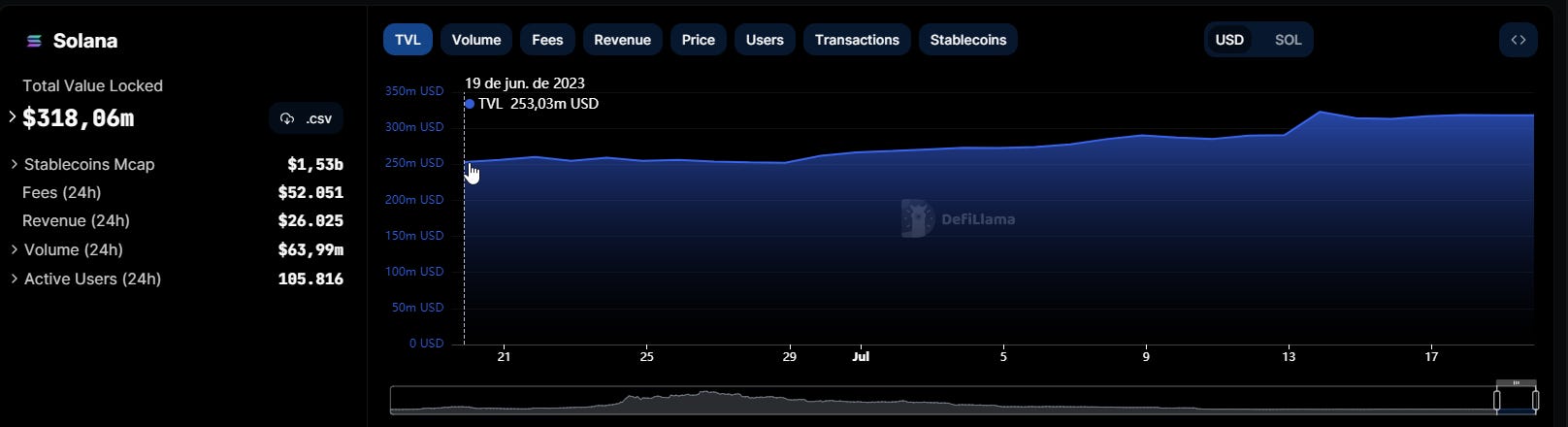Image resolution: width=1568 pixels, height=427 pixels.
Task: Click the Active Users value 105.816
Action: click(310, 279)
